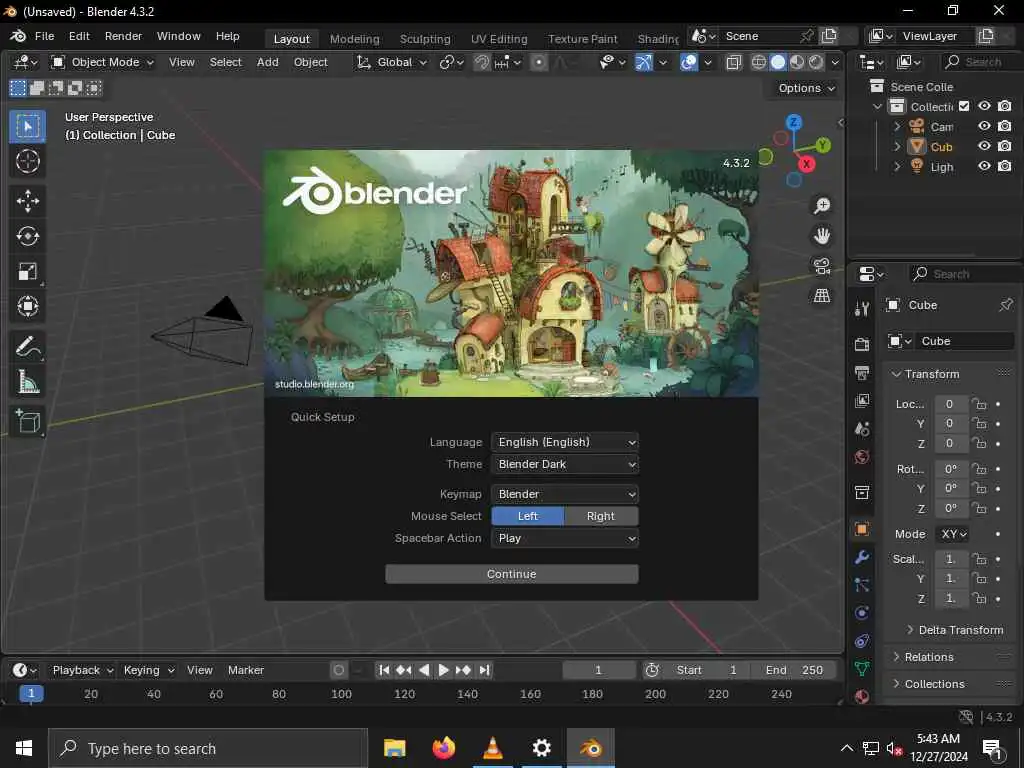Uncheck the Collection exclude checkbox
The image size is (1024, 768).
pyautogui.click(x=964, y=106)
